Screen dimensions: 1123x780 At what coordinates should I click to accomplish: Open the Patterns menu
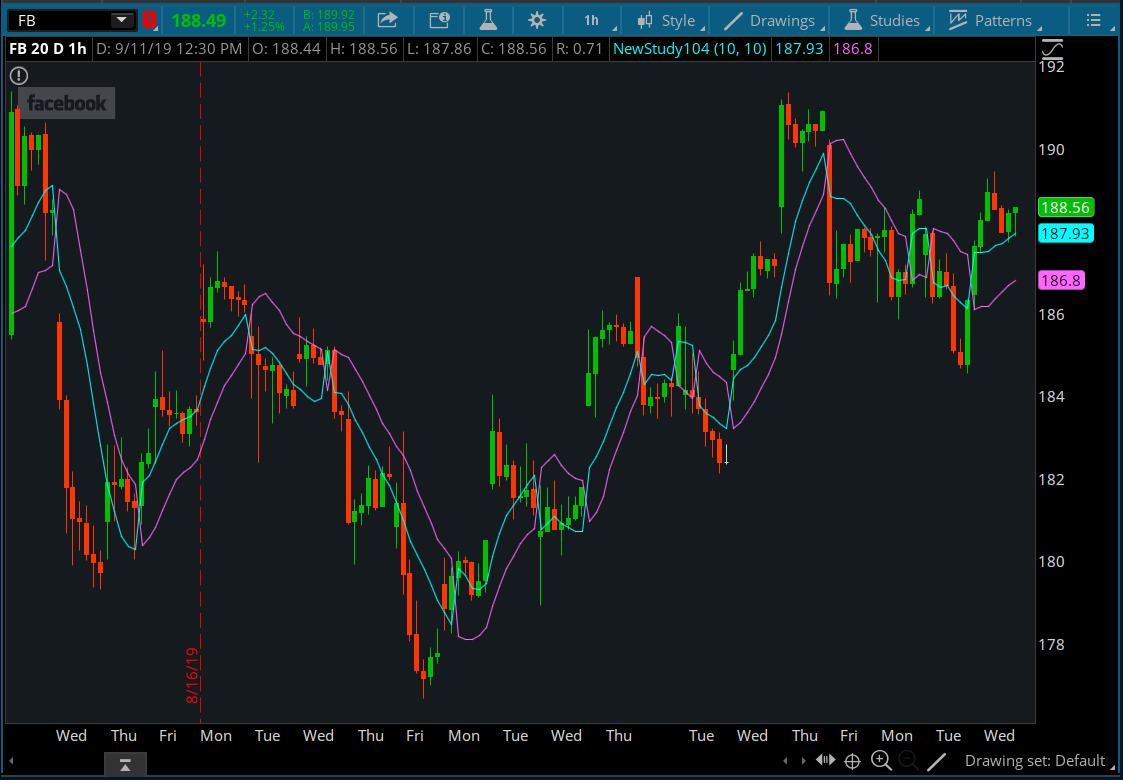pos(990,20)
